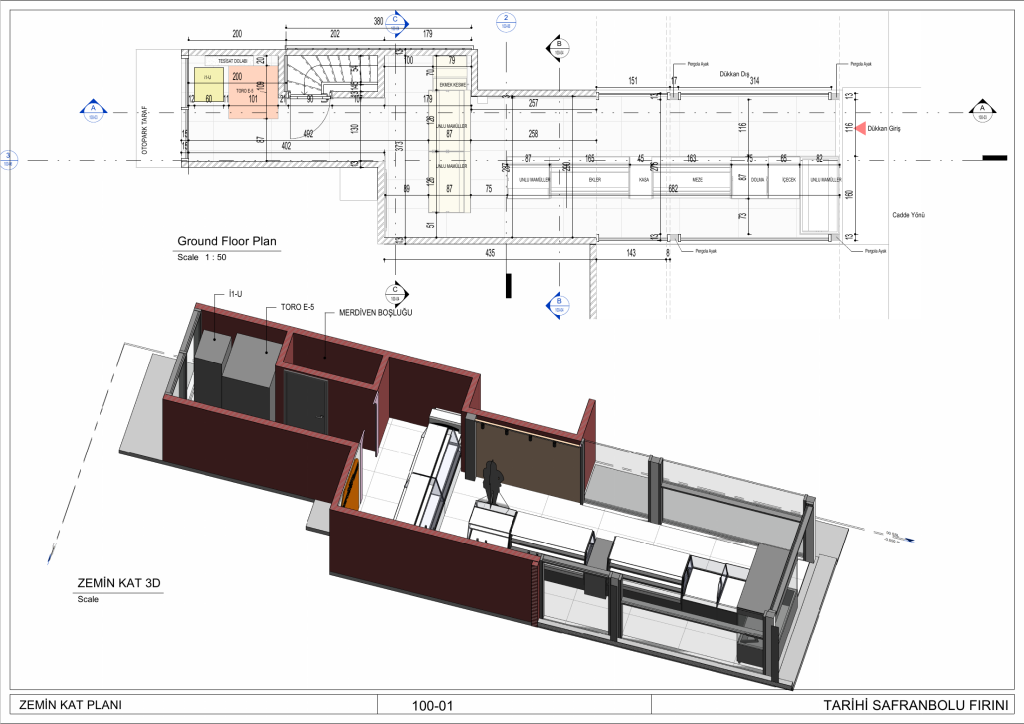Click the pink Dükkan Giriş entrance arrow

point(860,129)
